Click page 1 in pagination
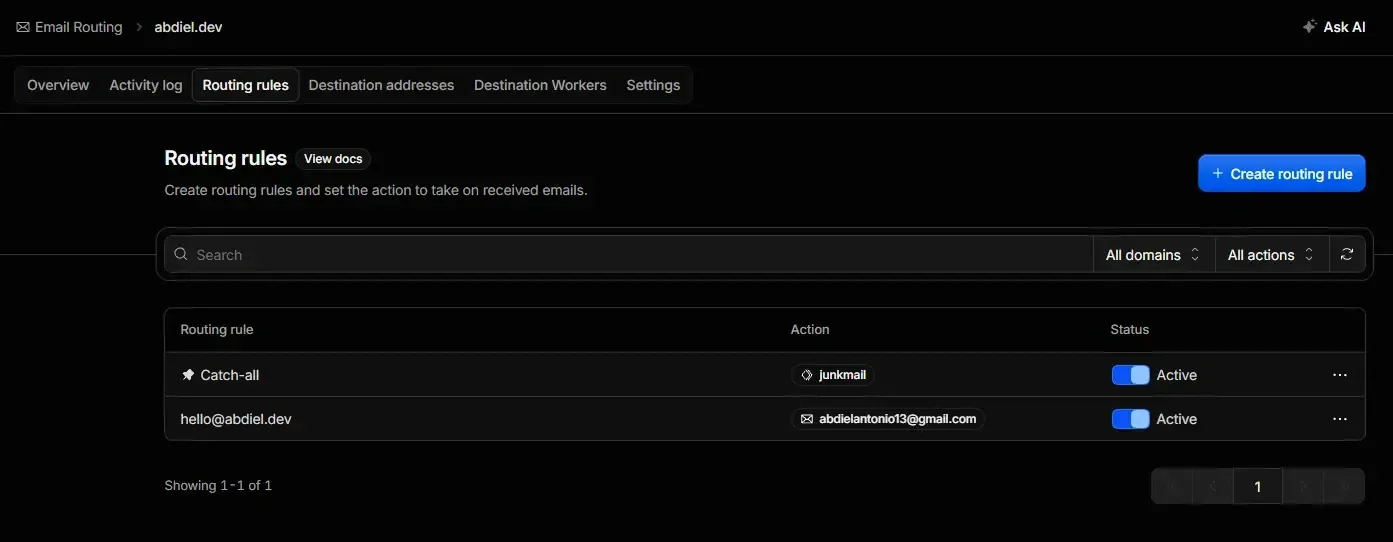The height and width of the screenshot is (542, 1393). (x=1257, y=487)
